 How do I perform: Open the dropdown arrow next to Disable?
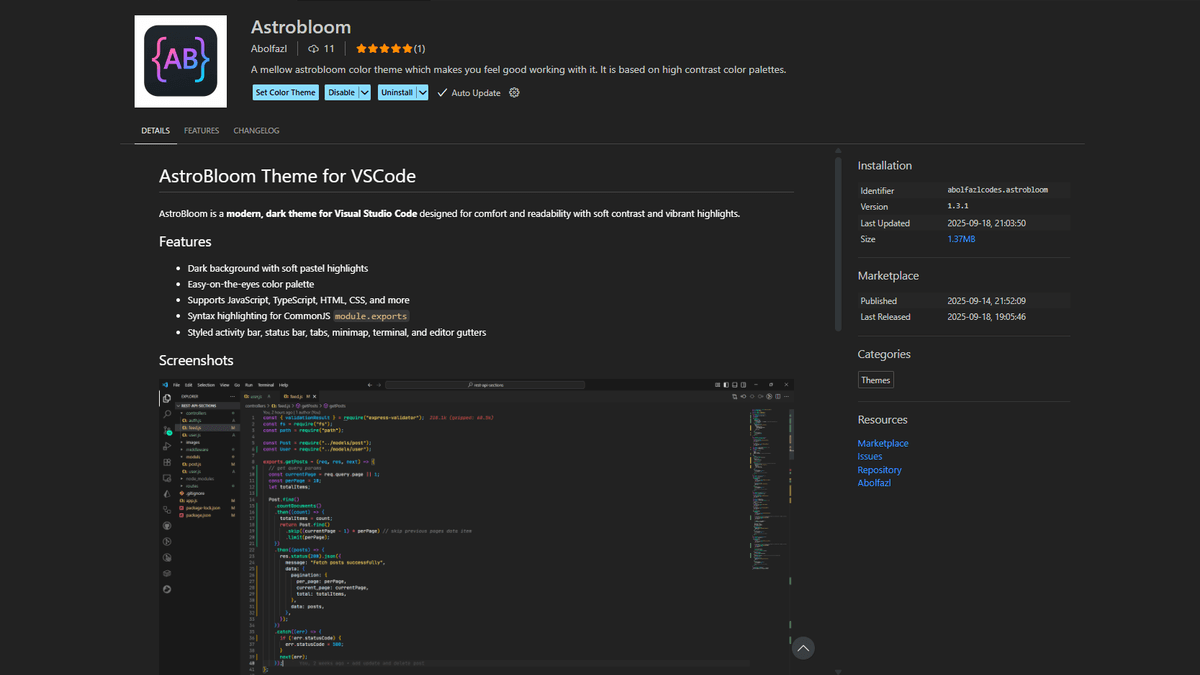pyautogui.click(x=365, y=93)
